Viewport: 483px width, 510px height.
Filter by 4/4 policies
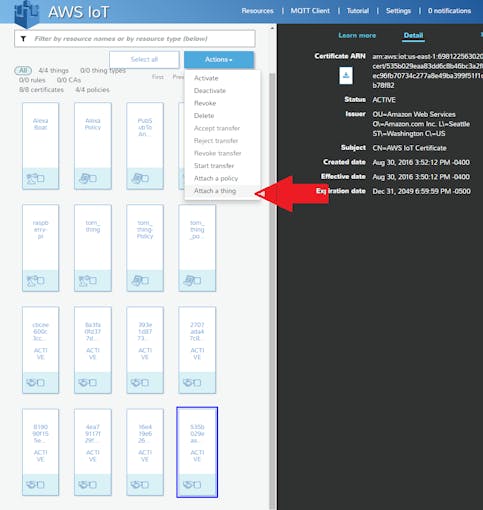coord(92,90)
